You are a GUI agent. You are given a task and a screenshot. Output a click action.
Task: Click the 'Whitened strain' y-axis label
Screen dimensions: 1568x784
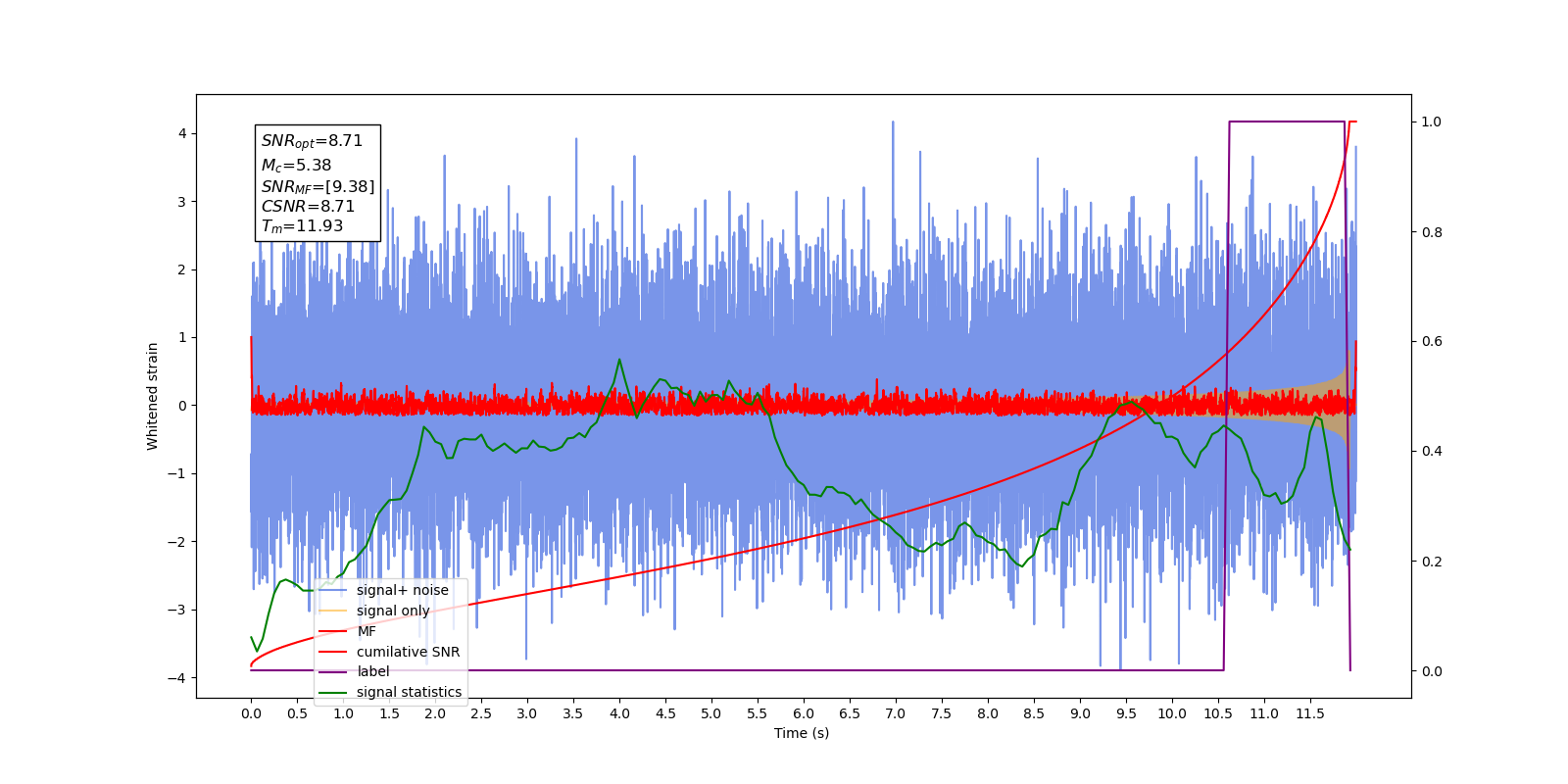coord(153,396)
